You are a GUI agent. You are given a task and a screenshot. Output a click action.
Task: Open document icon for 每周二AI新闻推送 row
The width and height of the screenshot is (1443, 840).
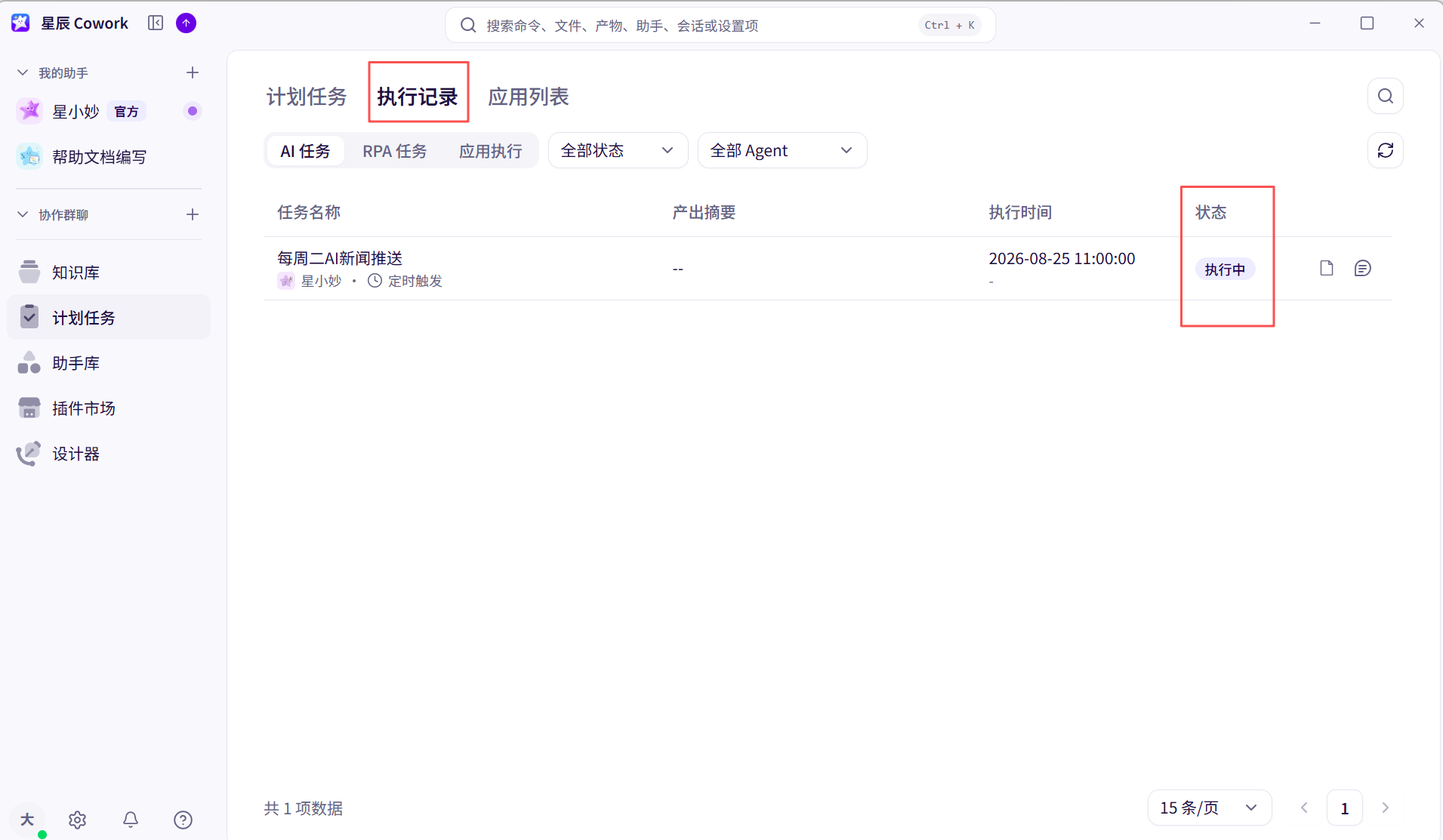tap(1326, 268)
